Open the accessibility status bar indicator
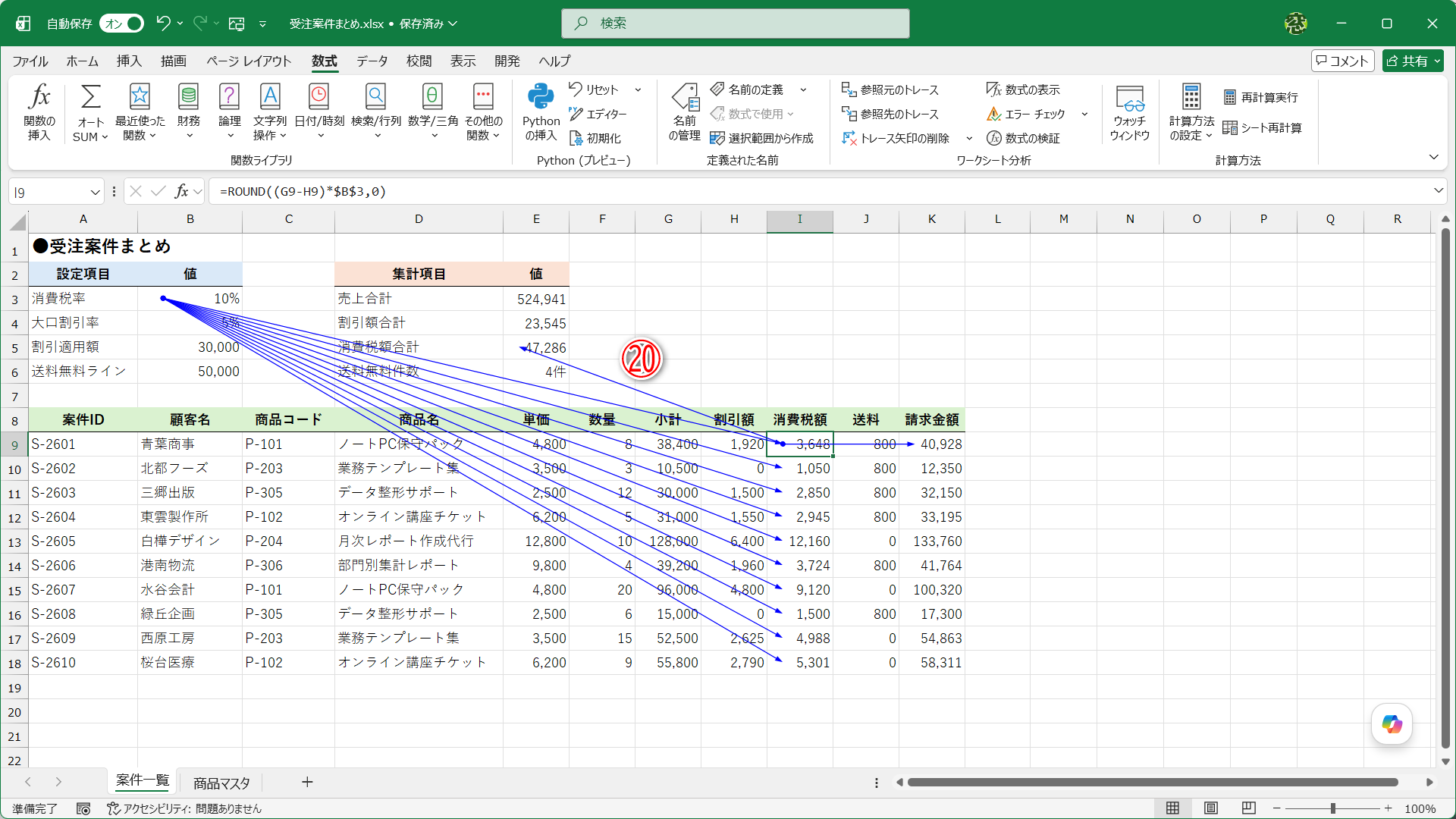Screen dimensions: 1456x819 click(184, 808)
